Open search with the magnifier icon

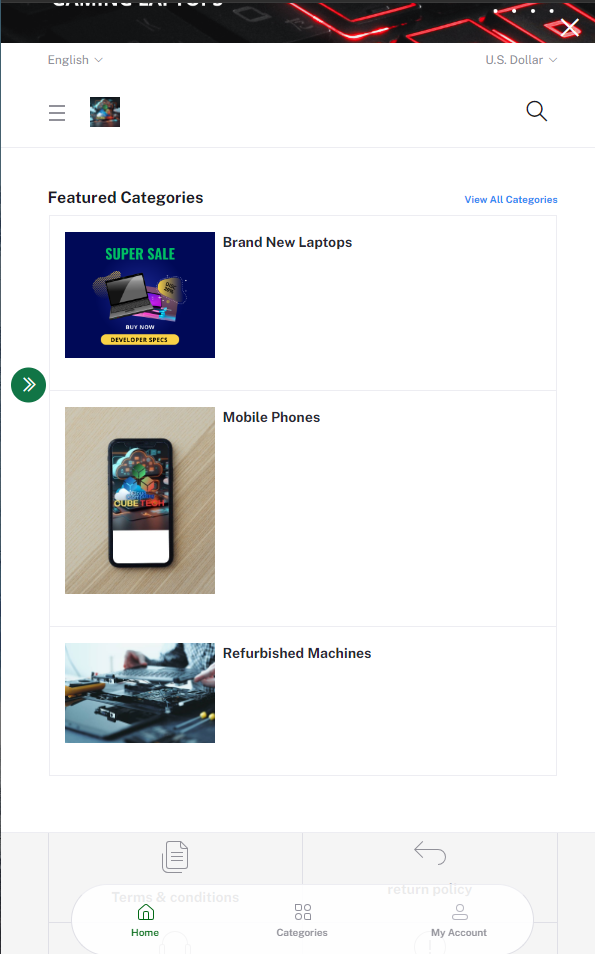(536, 111)
